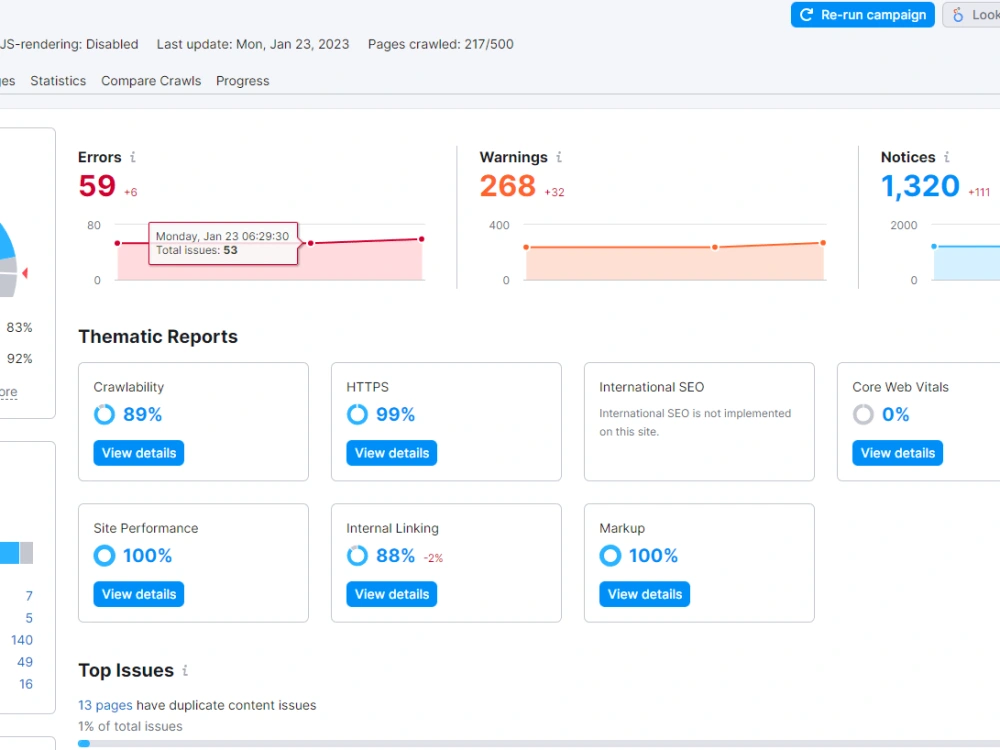Click the duplicate content issues progress bar
The width and height of the screenshot is (1000, 750).
click(x=539, y=744)
